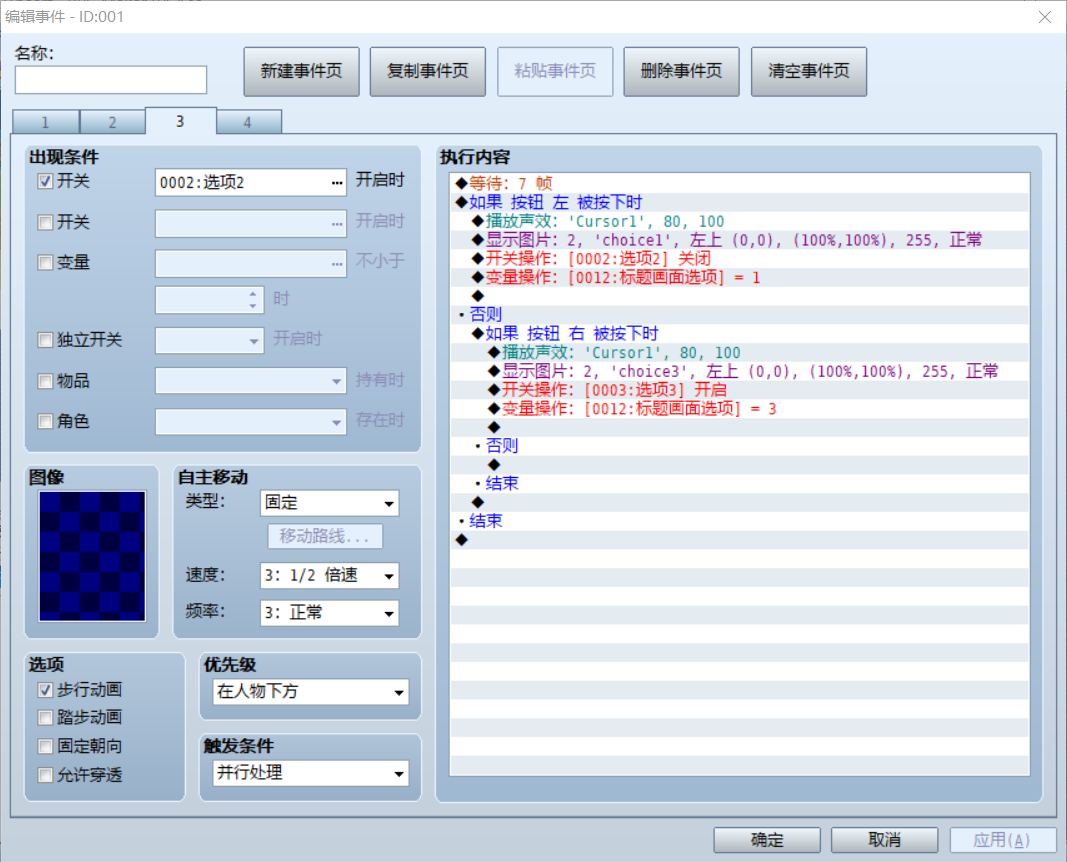Cancel the dialog with 取消
This screenshot has height=862, width=1067.
point(885,840)
